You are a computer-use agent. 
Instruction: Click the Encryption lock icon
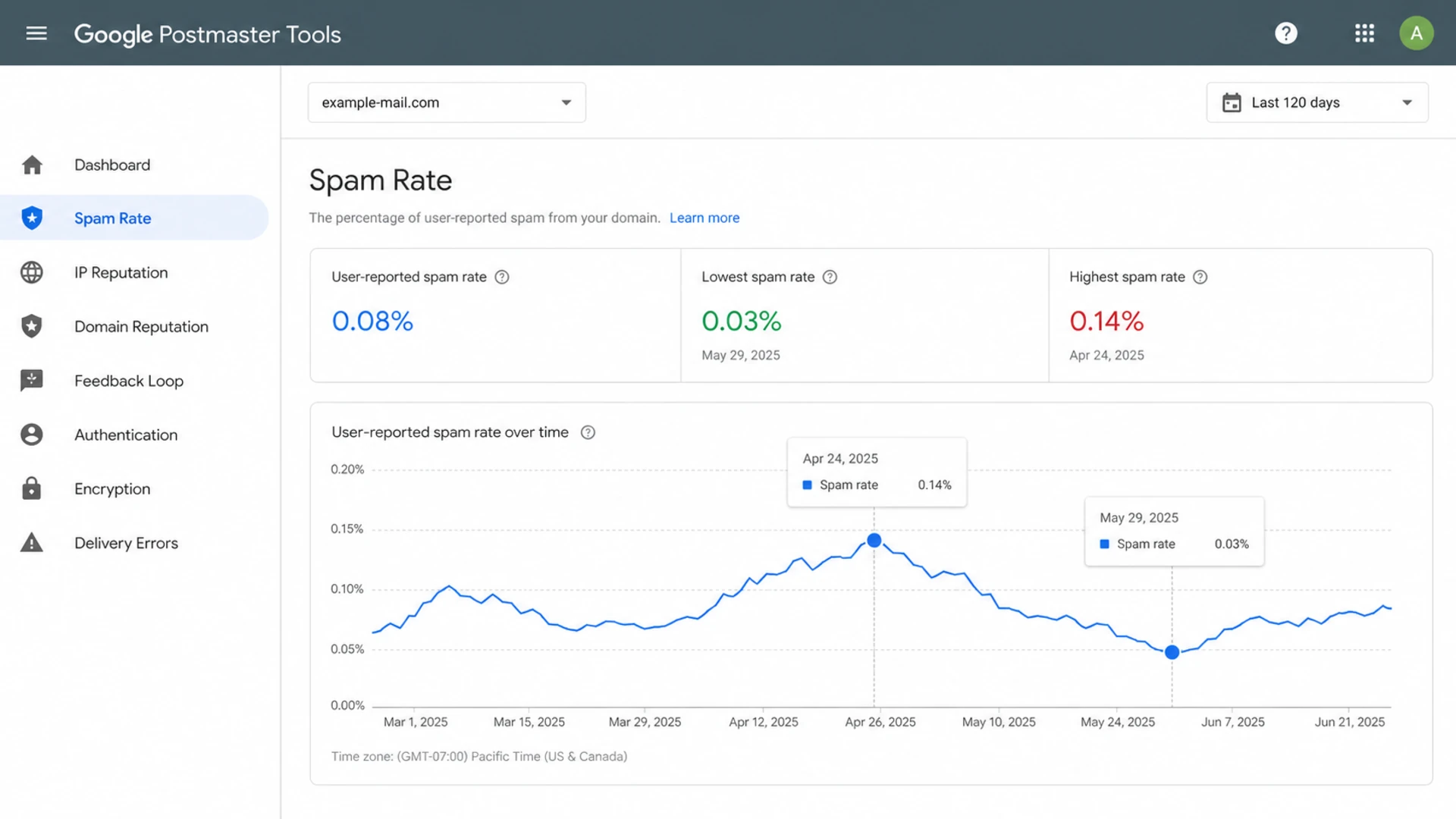click(x=32, y=488)
